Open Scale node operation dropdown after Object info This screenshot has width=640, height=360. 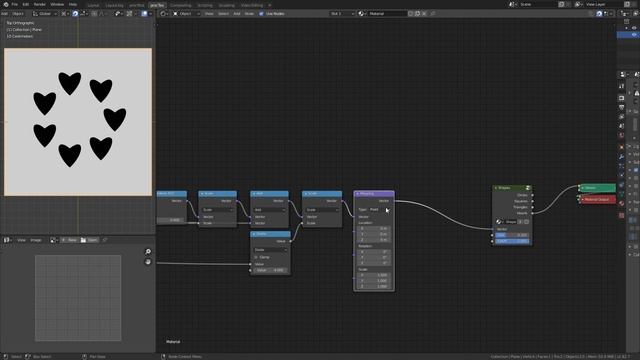218,209
